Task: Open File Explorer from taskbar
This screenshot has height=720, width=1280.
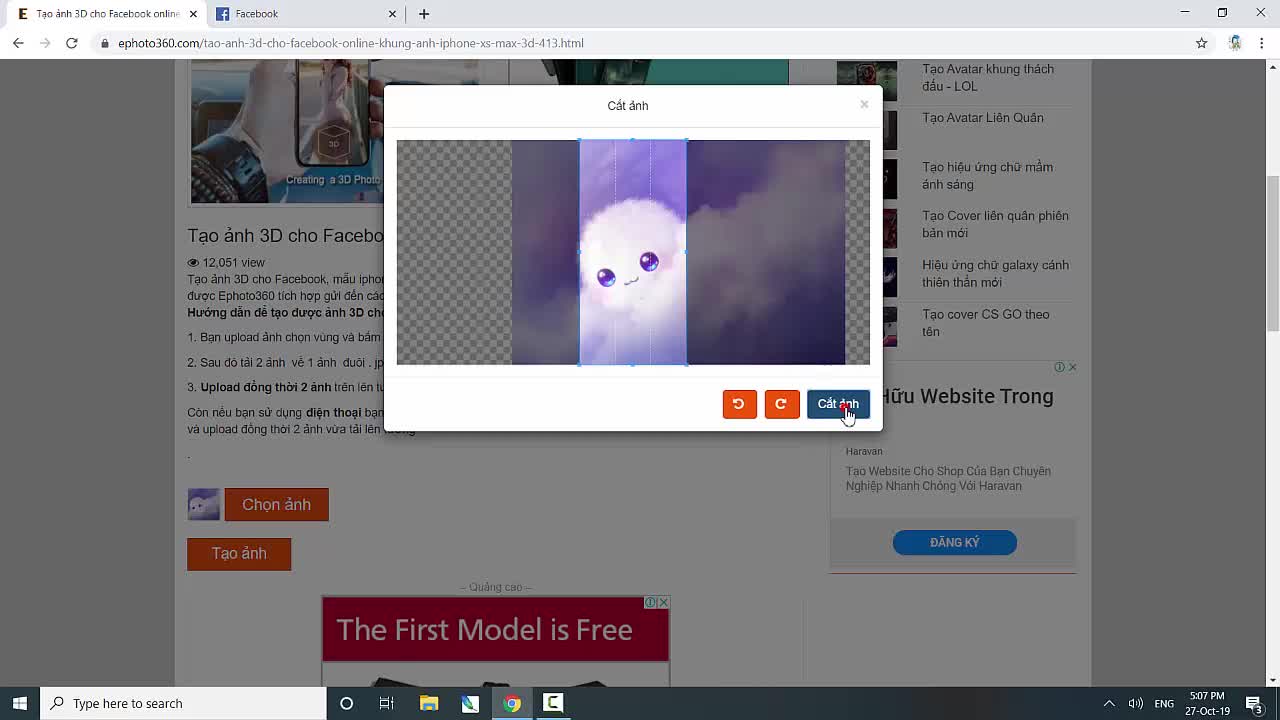Action: [x=429, y=703]
